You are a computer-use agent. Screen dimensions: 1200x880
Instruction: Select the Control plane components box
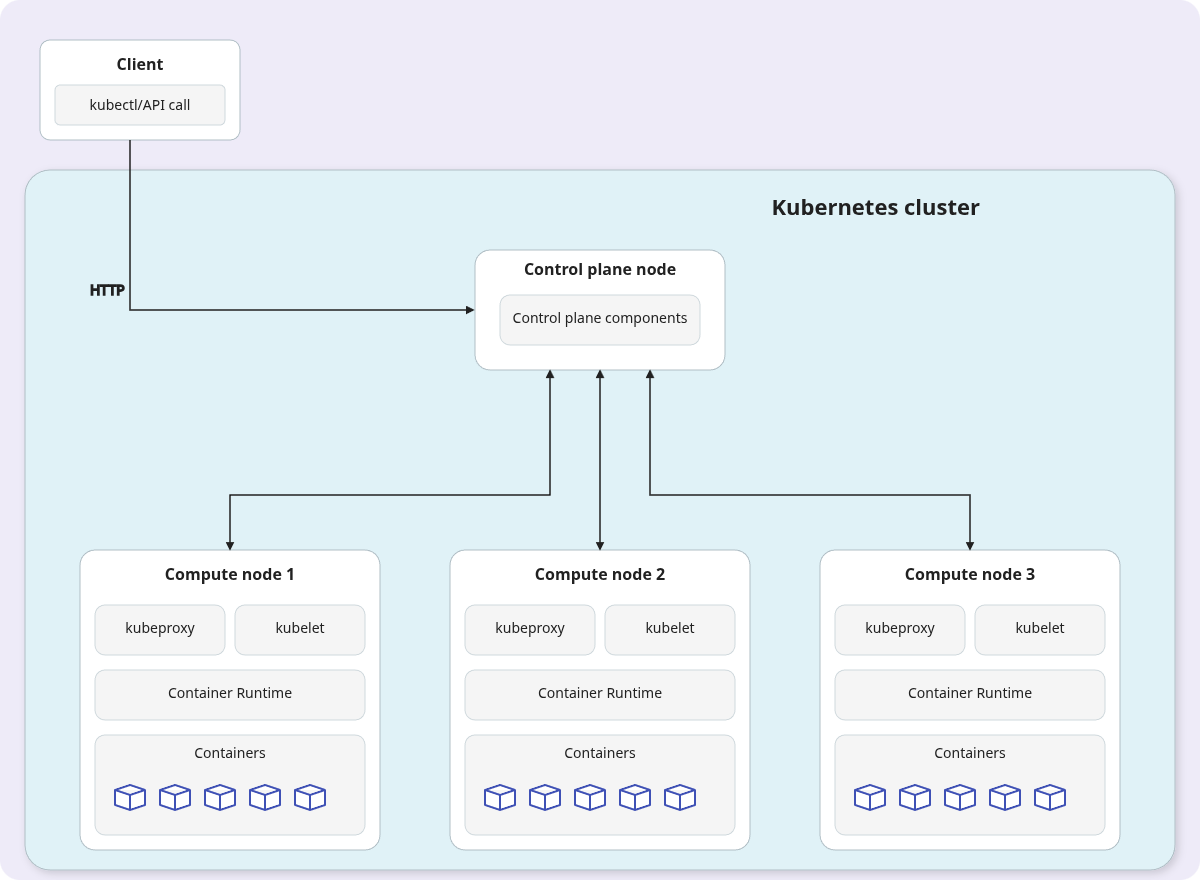click(x=600, y=320)
